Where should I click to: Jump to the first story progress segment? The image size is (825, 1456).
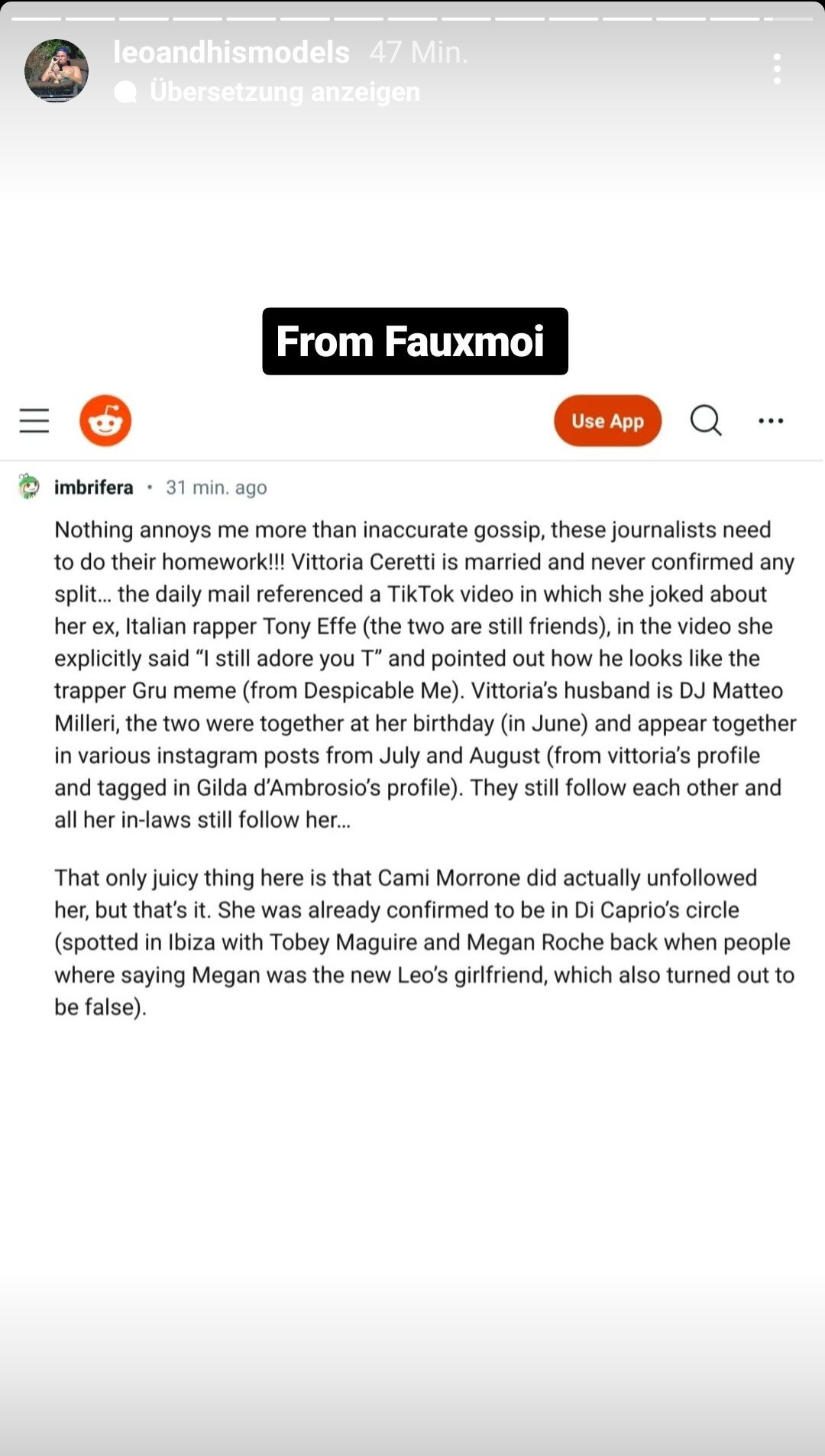(x=36, y=18)
